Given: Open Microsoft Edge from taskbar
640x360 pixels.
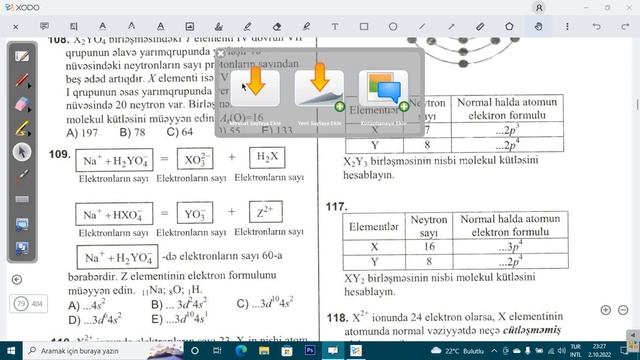Looking at the screenshot, I should [241, 351].
